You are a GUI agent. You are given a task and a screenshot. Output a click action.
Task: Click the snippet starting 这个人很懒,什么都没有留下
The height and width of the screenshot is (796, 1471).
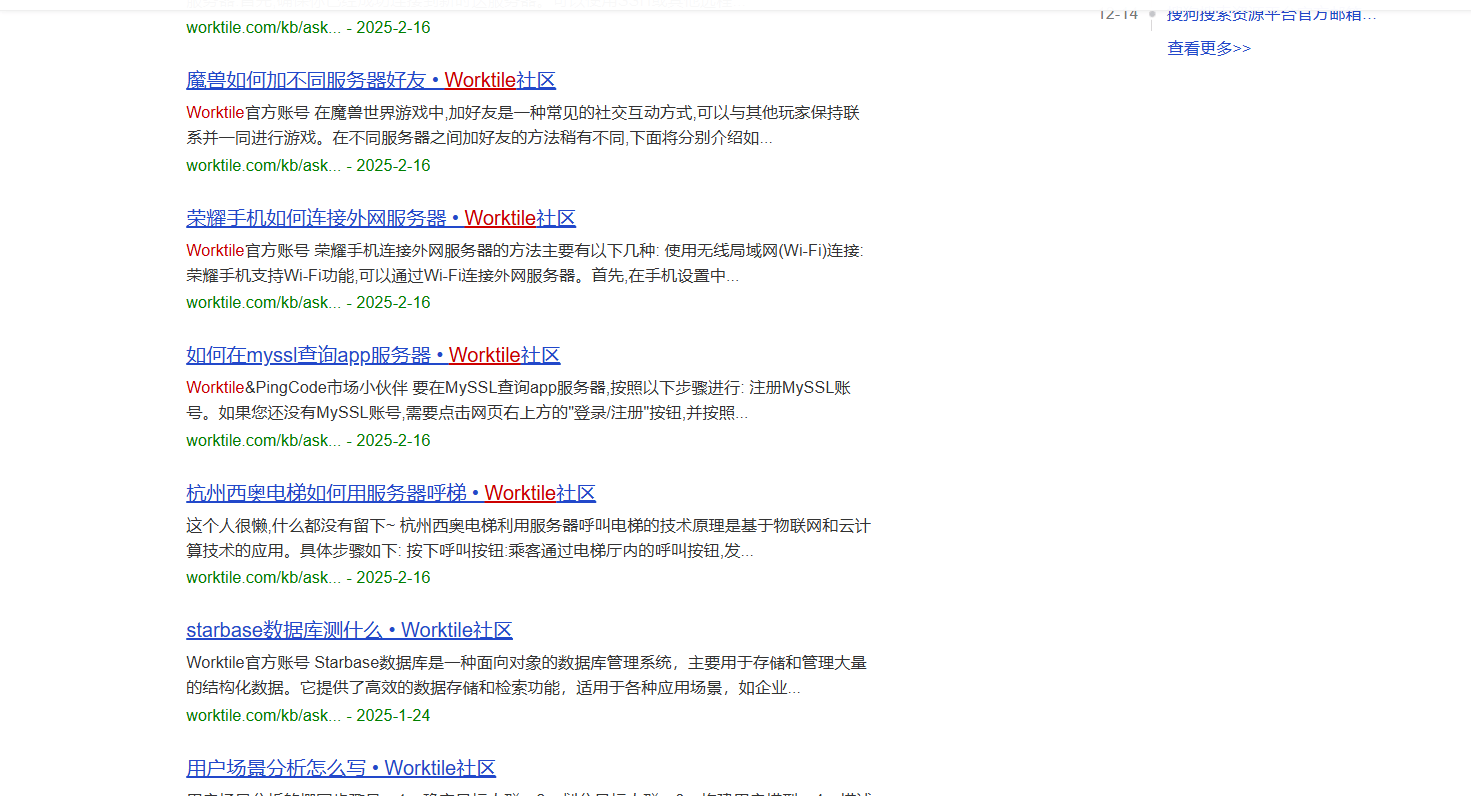pyautogui.click(x=529, y=538)
